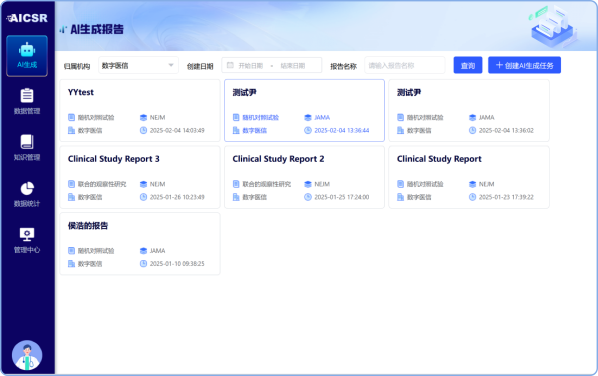The image size is (598, 376).
Task: Select the 开始日期 start date field
Action: click(251, 66)
